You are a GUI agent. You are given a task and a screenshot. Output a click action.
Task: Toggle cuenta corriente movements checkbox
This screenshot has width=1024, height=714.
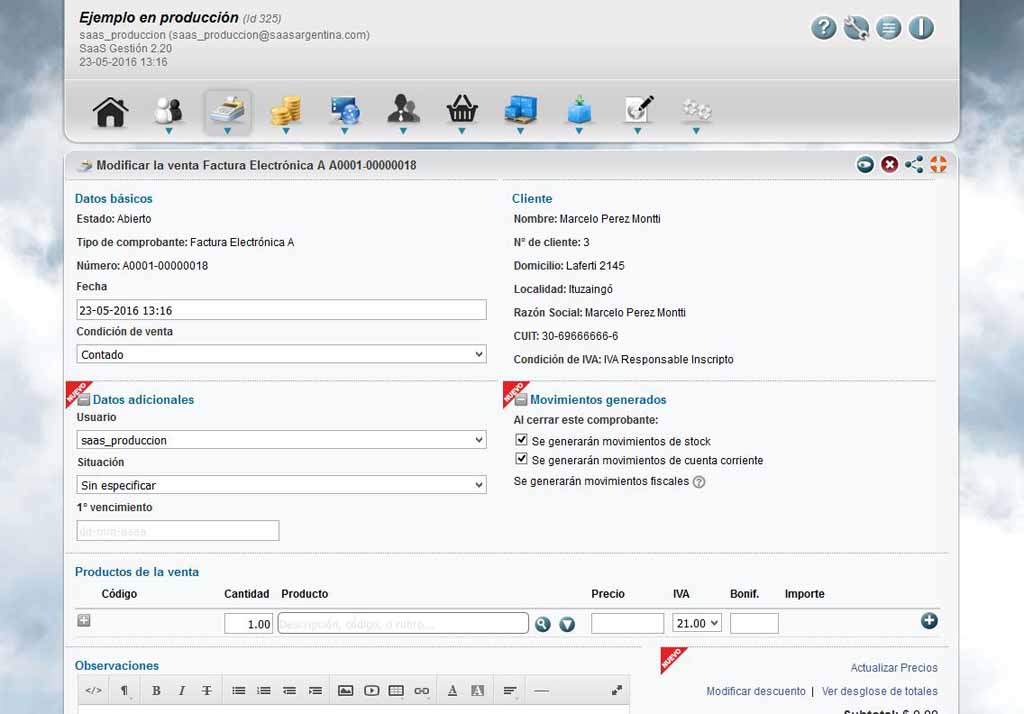pyautogui.click(x=521, y=459)
